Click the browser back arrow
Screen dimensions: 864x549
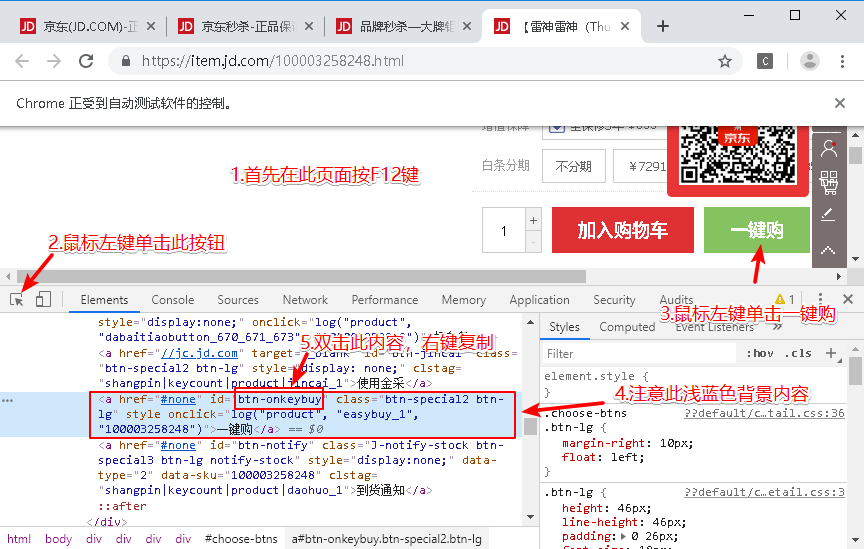(x=22, y=61)
